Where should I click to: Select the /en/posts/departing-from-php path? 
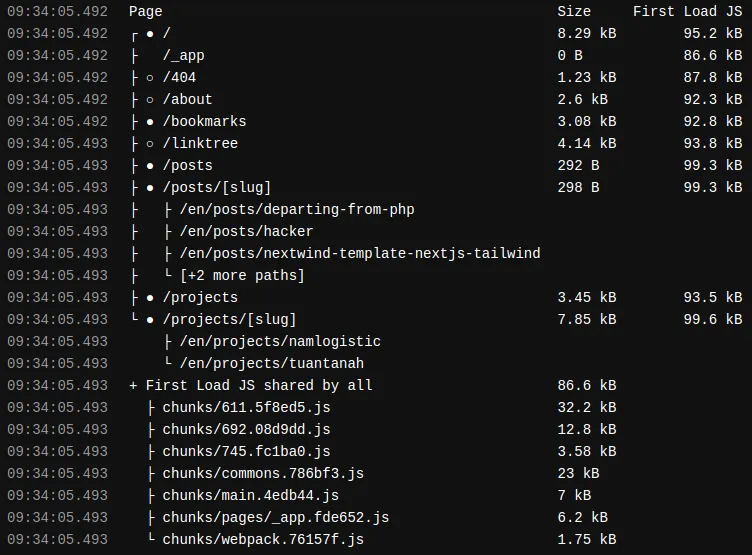(x=297, y=209)
